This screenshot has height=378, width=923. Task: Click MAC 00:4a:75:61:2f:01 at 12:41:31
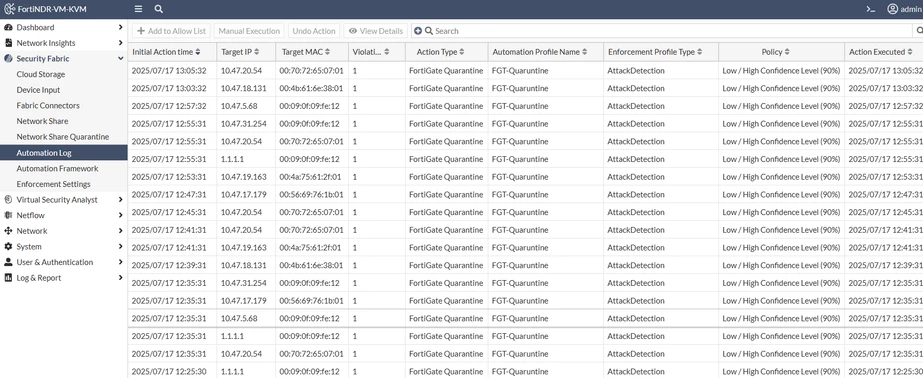[x=310, y=247]
